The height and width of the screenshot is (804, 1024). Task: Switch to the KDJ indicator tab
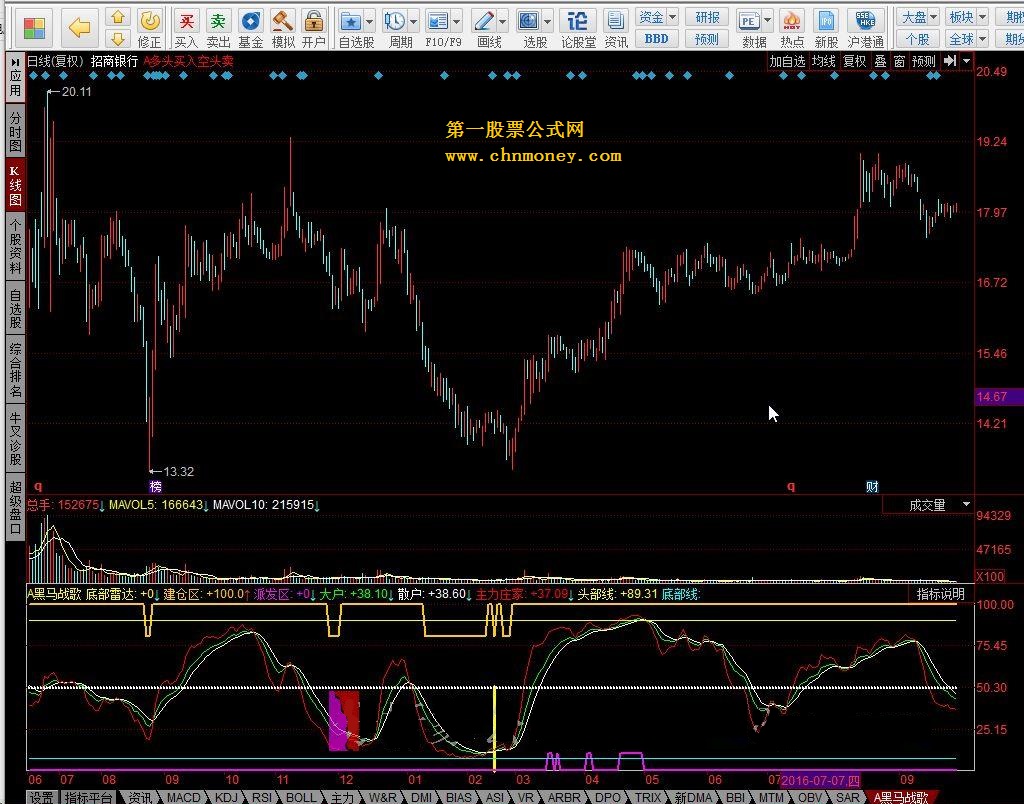[226, 797]
